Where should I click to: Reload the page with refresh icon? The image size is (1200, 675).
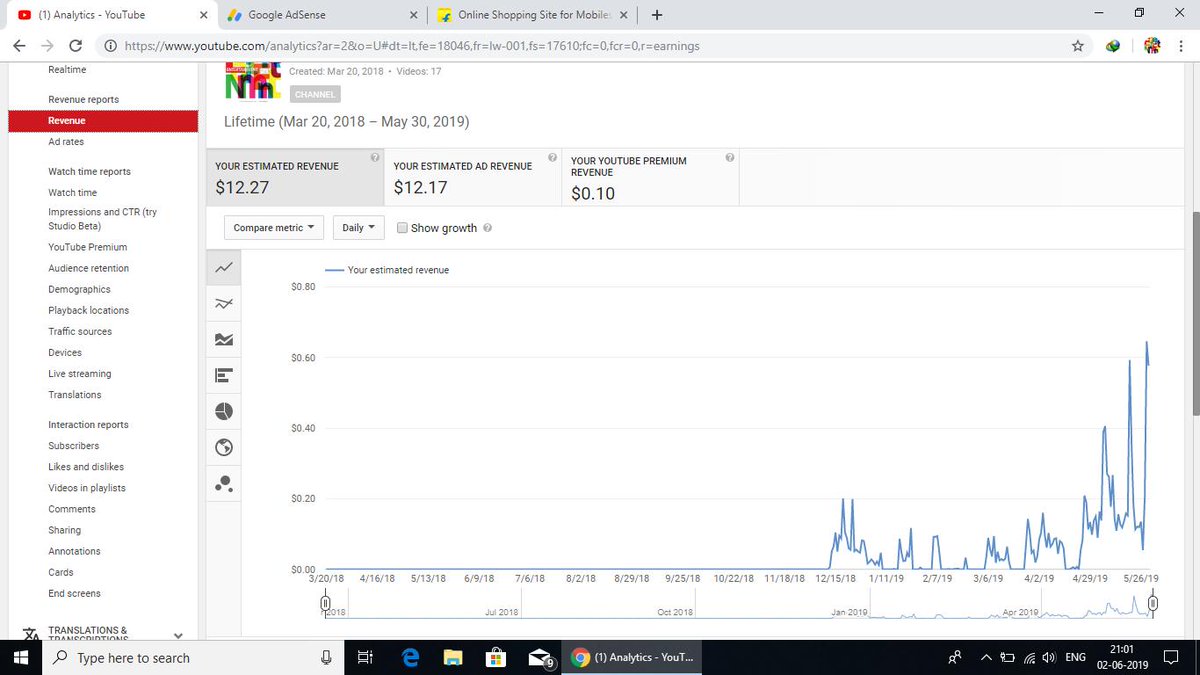pyautogui.click(x=76, y=46)
